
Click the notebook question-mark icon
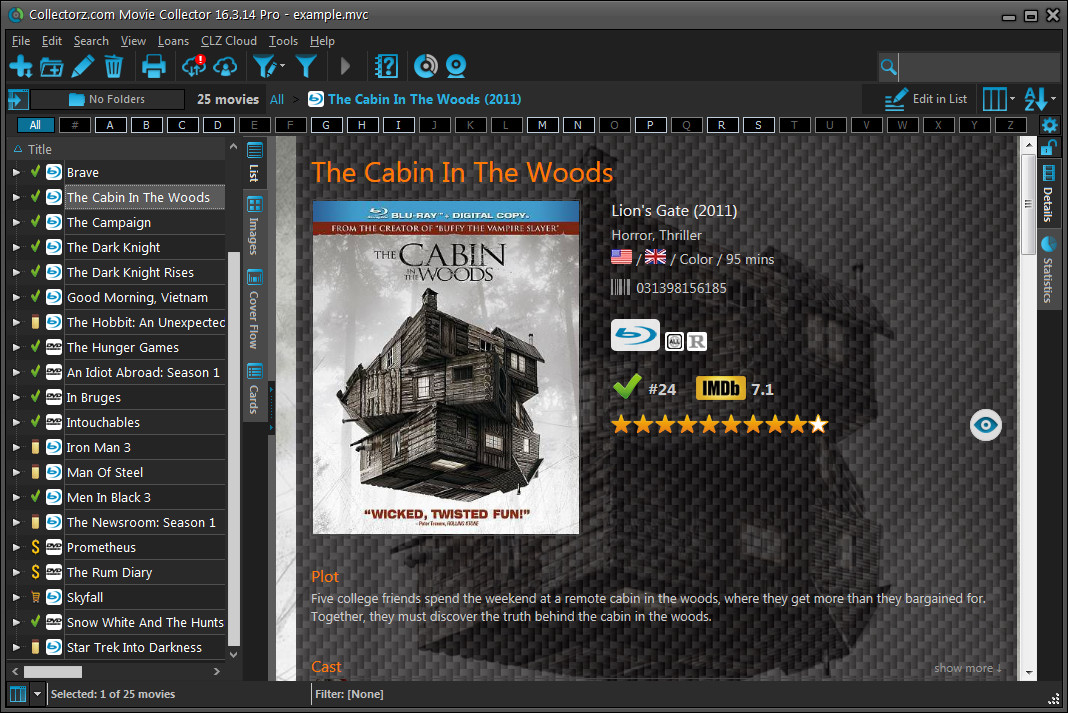tap(386, 66)
